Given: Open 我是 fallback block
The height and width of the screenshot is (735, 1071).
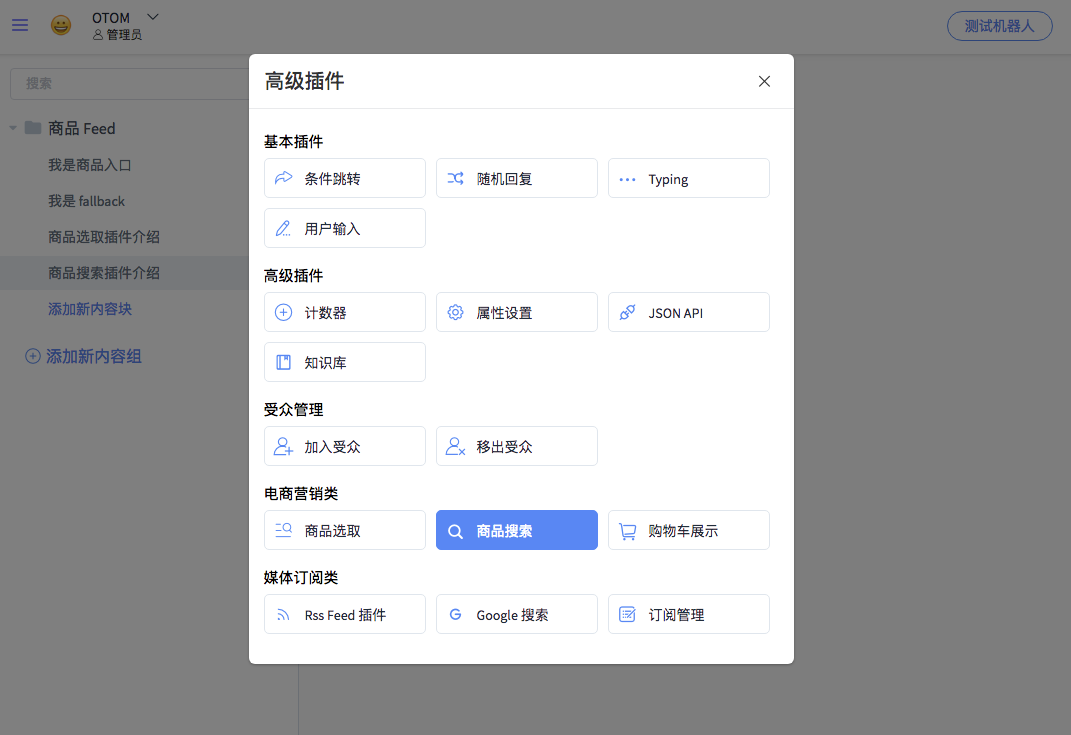Looking at the screenshot, I should click(87, 201).
